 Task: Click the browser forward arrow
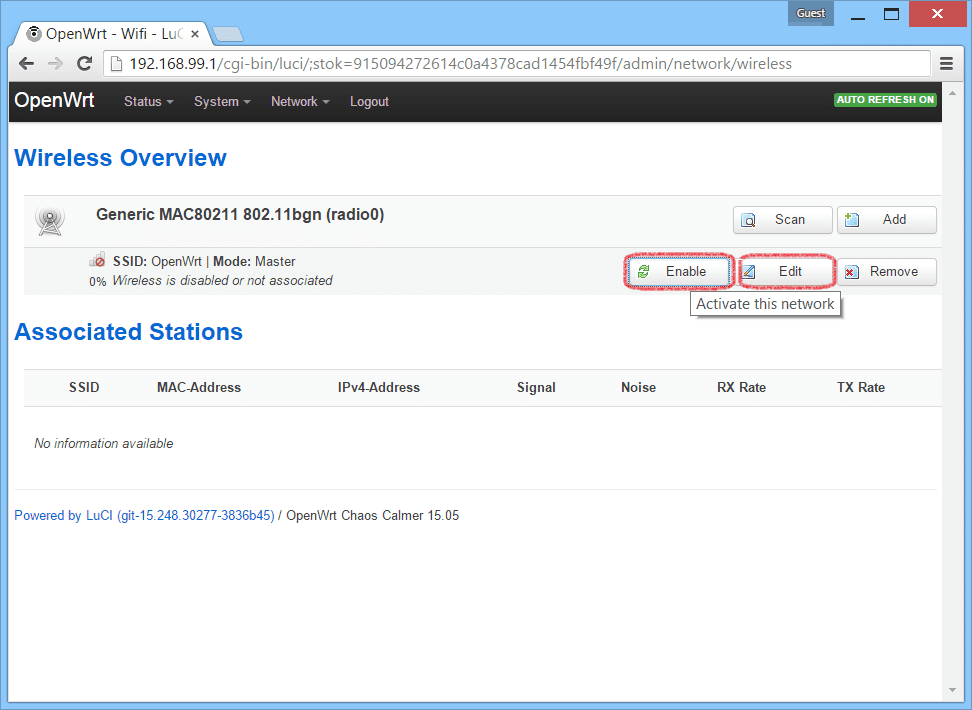tap(55, 64)
